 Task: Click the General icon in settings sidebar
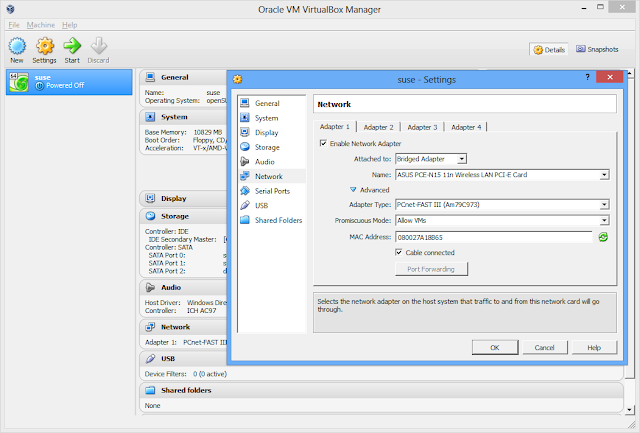point(245,103)
